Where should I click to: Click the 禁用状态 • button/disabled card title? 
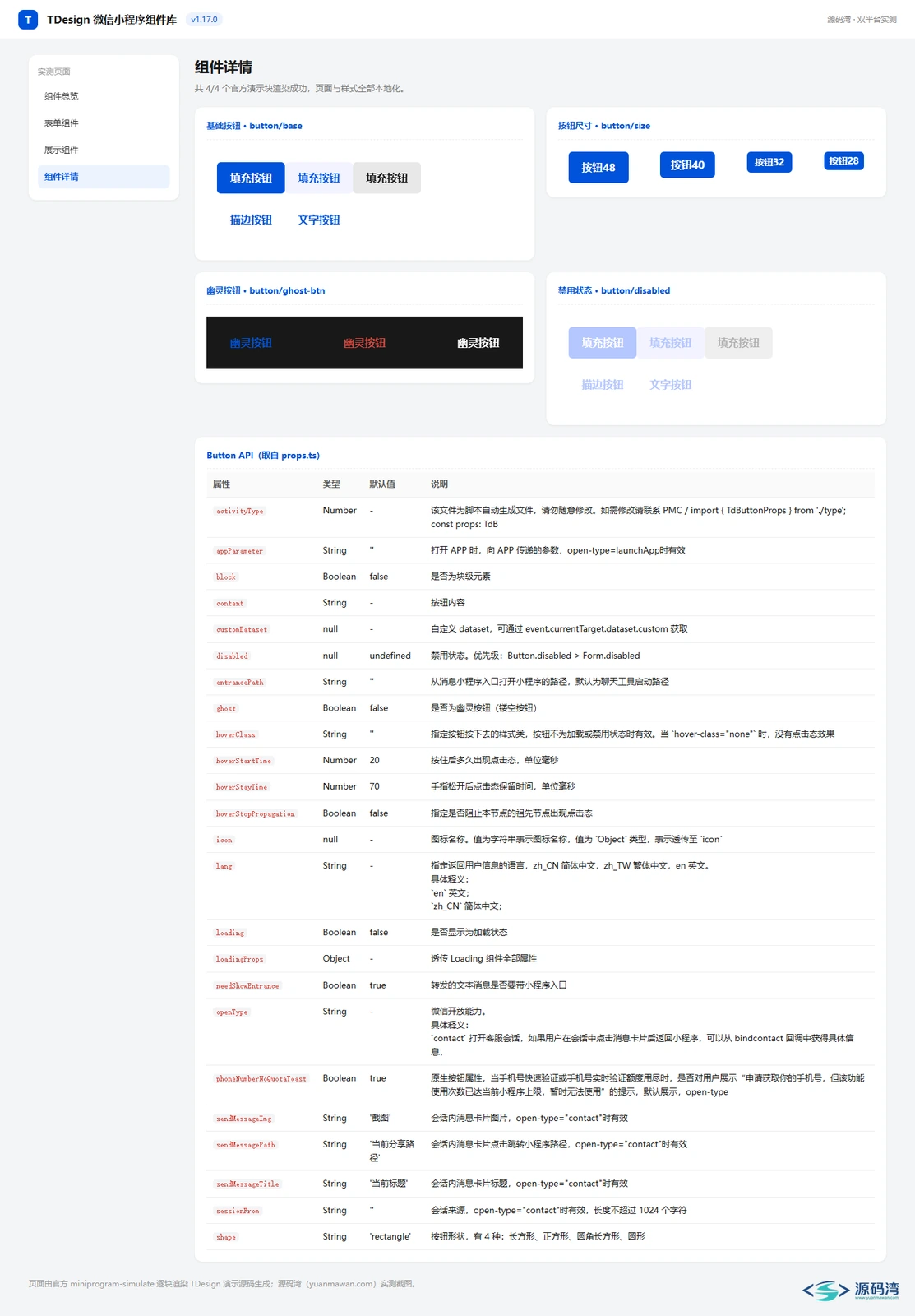(614, 291)
